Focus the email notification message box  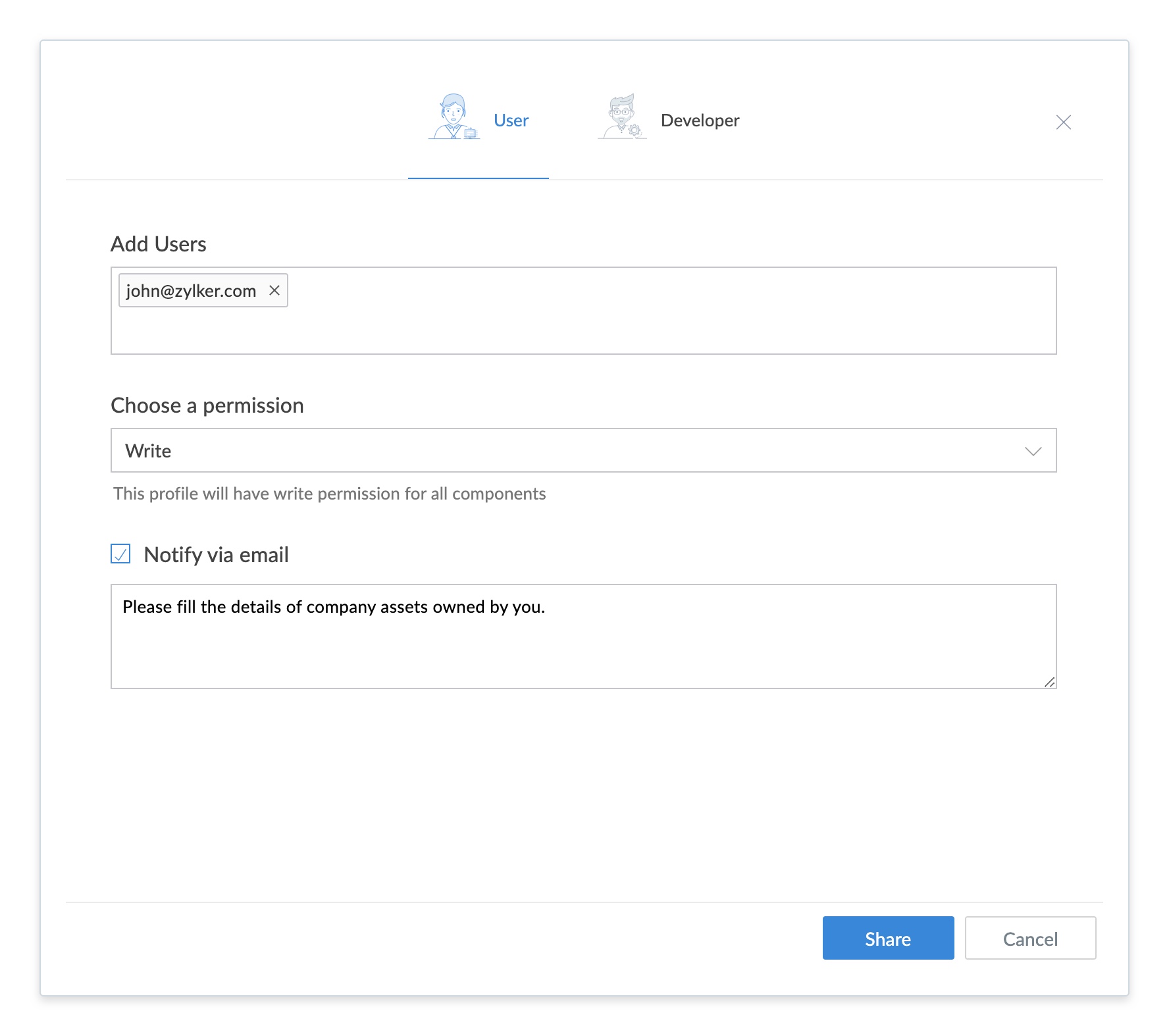[583, 648]
